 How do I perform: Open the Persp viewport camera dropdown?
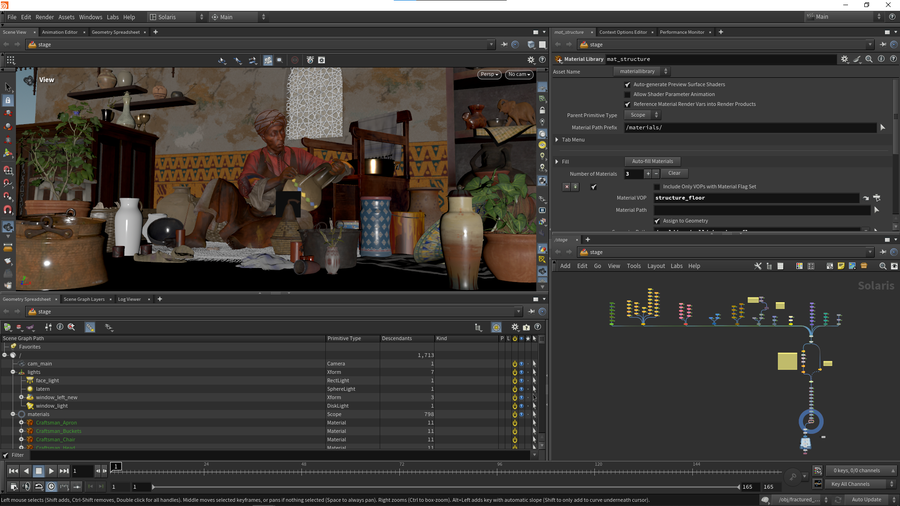(x=489, y=74)
